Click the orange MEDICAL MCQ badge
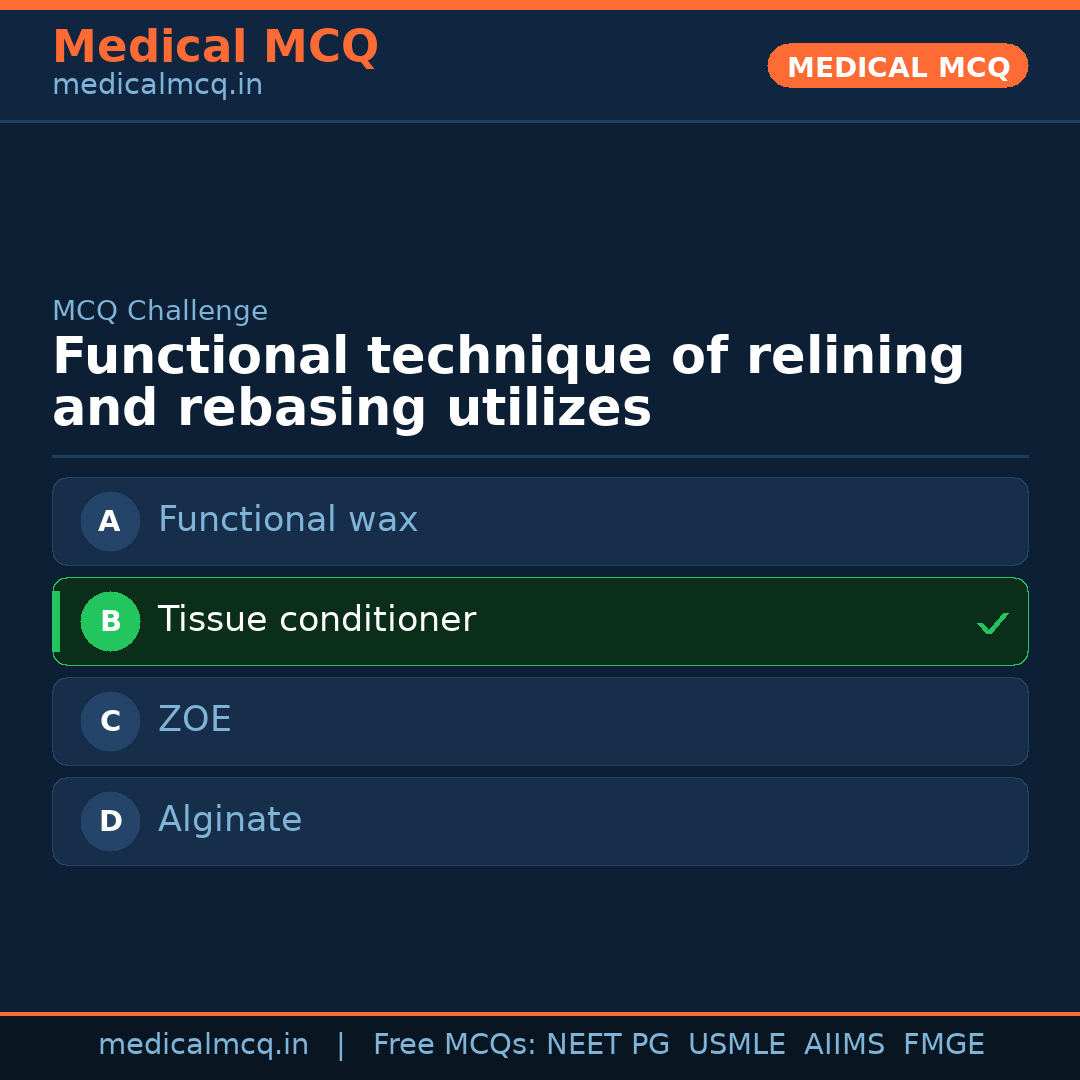 [897, 66]
